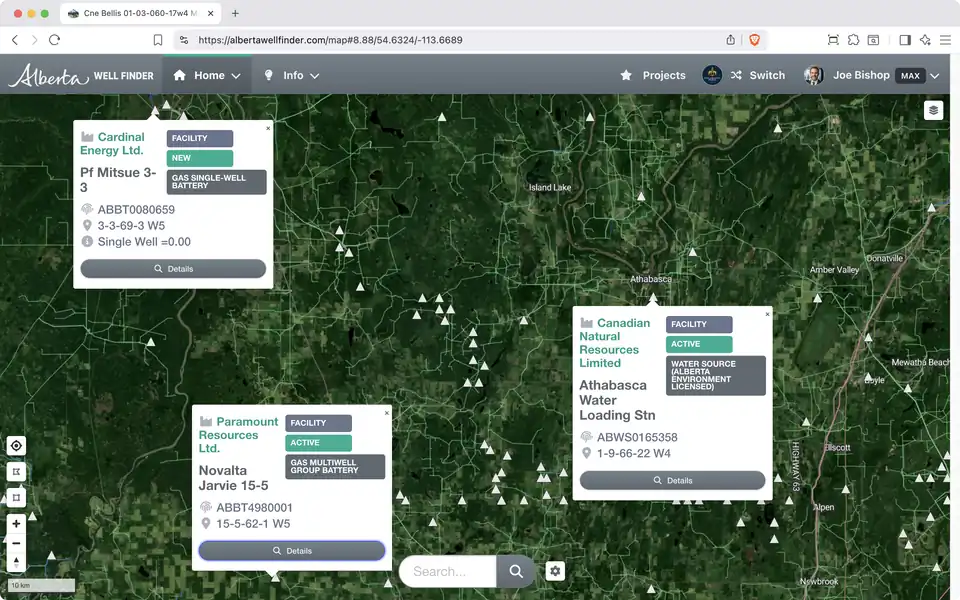Click the Projects star icon

click(626, 75)
